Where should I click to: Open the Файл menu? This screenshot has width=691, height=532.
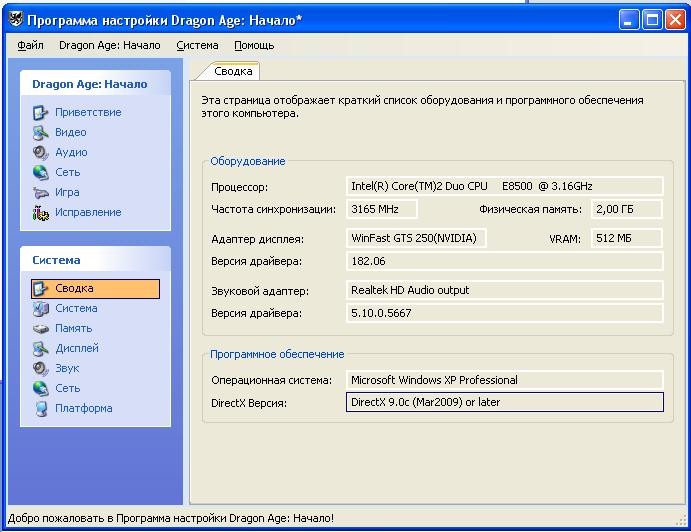point(30,45)
